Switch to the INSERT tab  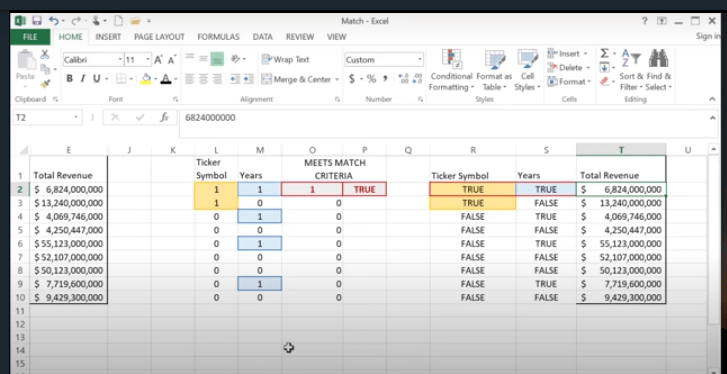[108, 37]
